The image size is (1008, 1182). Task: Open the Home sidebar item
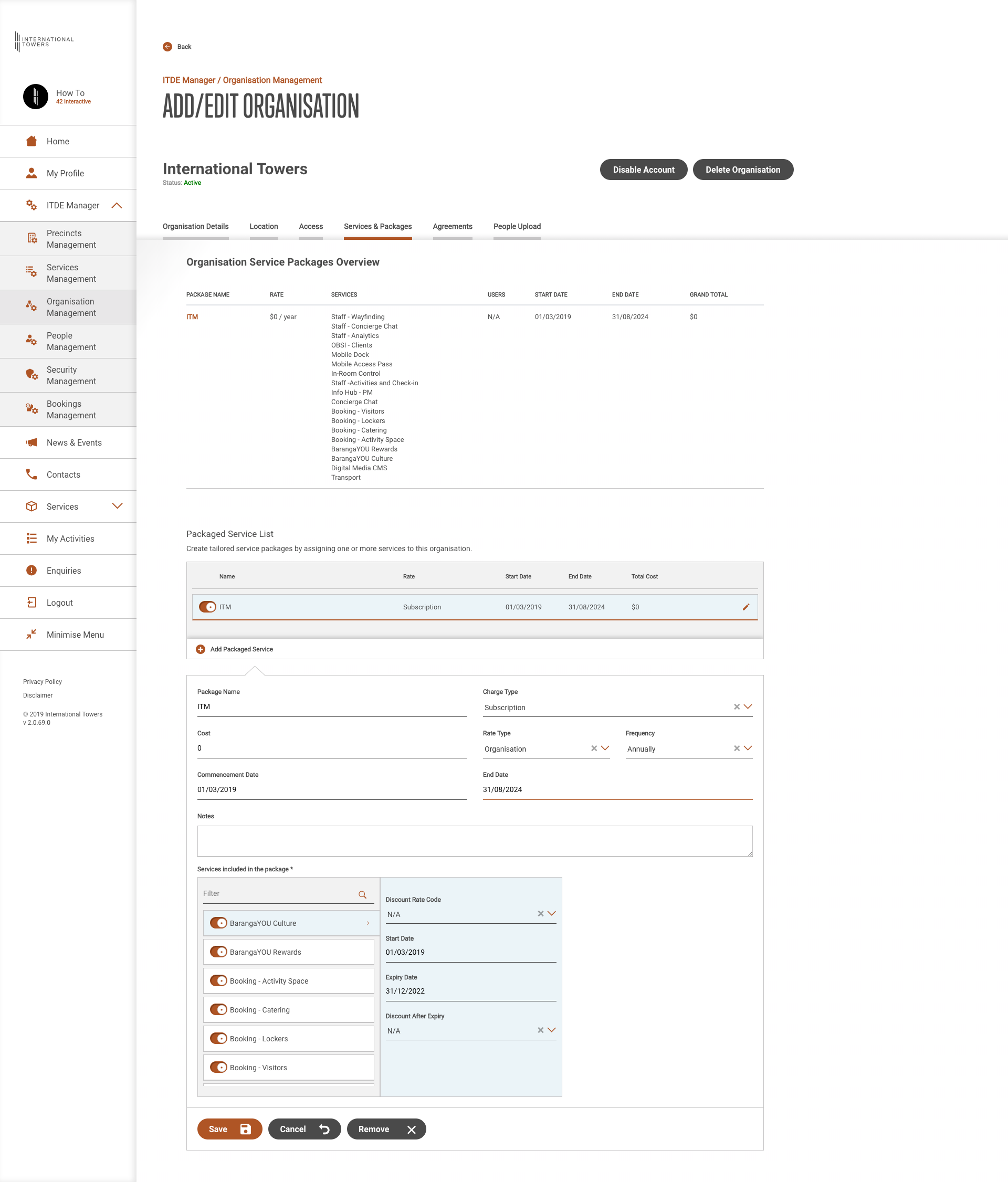click(68, 141)
